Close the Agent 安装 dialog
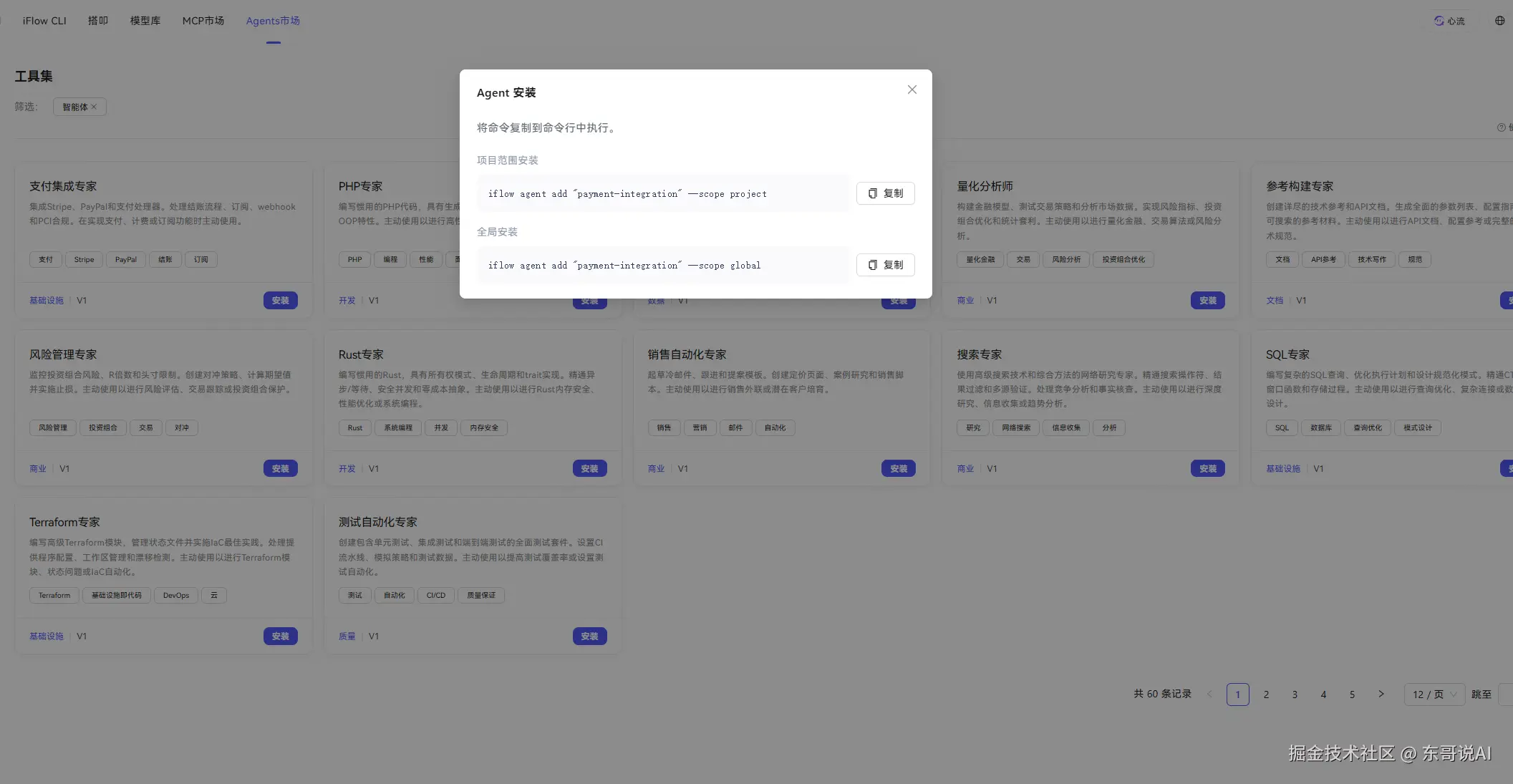 point(912,89)
